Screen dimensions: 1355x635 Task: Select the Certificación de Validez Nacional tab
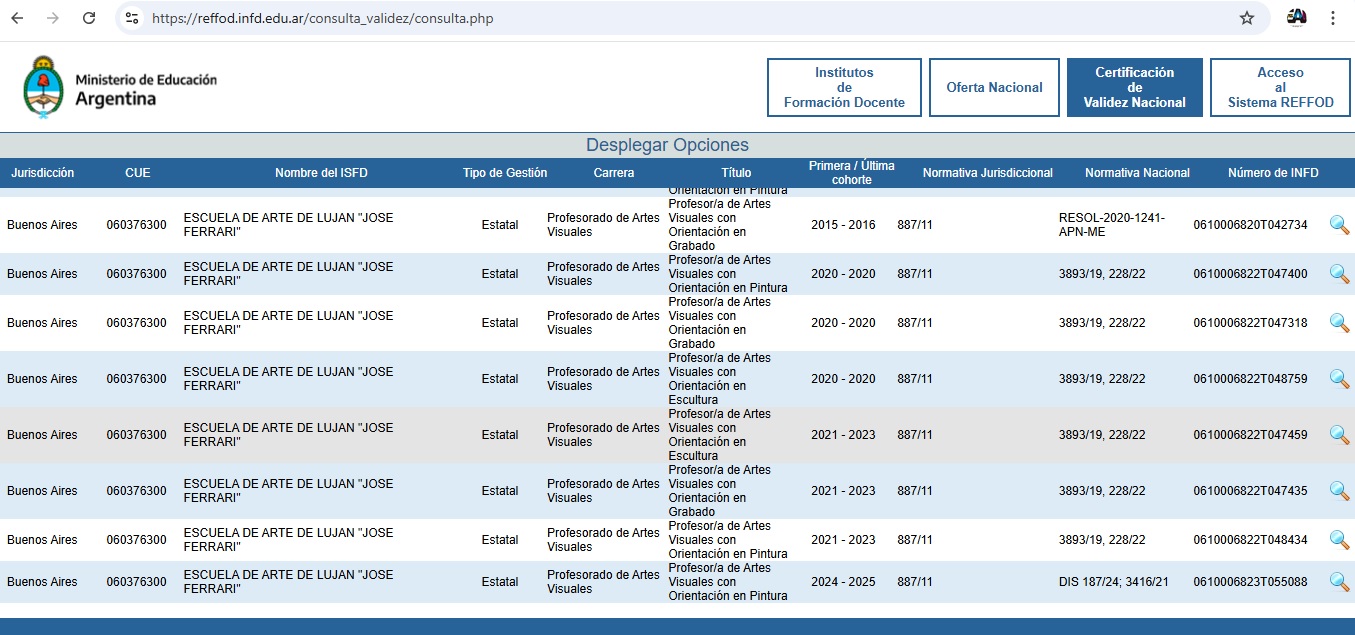(x=1134, y=88)
